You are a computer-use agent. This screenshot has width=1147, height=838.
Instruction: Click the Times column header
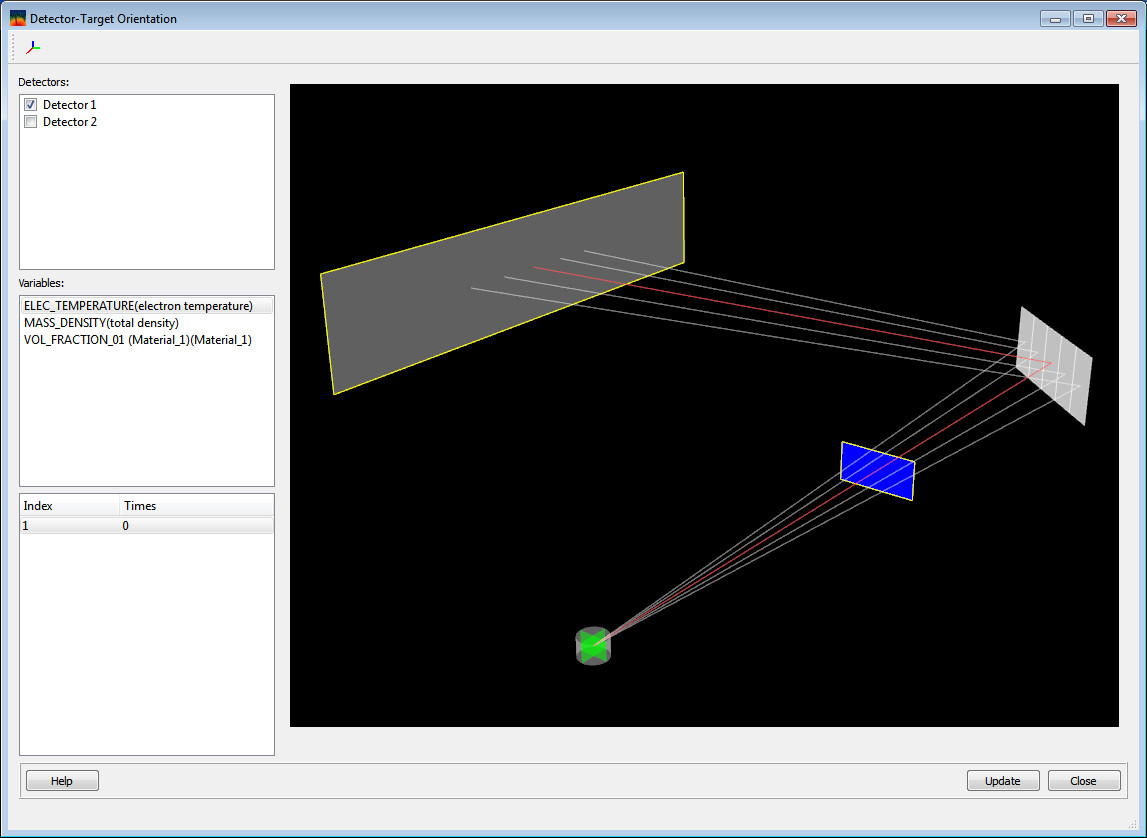(195, 506)
